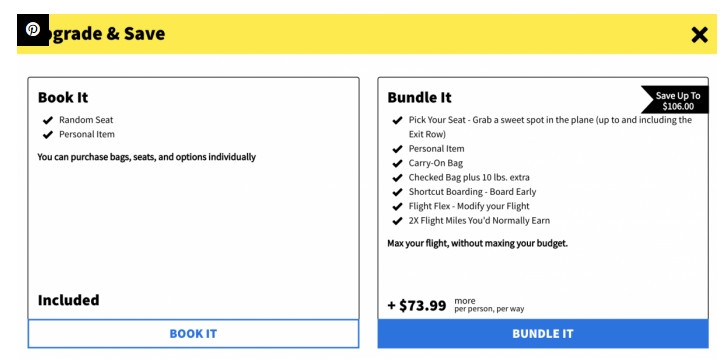This screenshot has width=727, height=361.
Task: Click the Pinterest save icon
Action: click(33, 30)
